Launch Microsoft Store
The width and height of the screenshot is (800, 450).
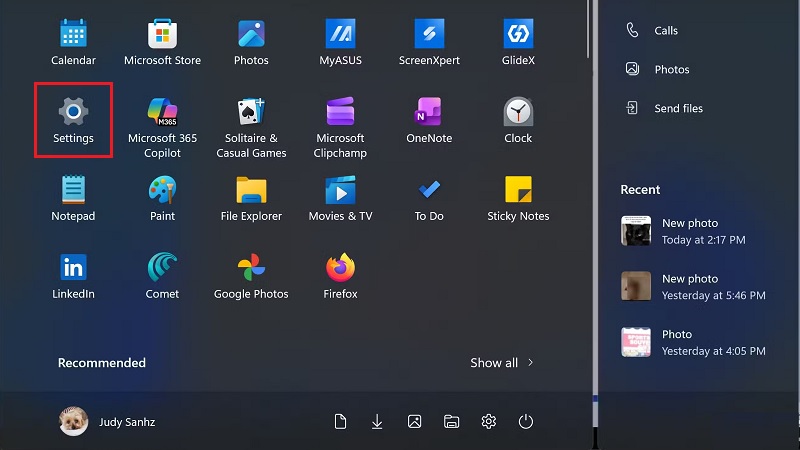162,42
